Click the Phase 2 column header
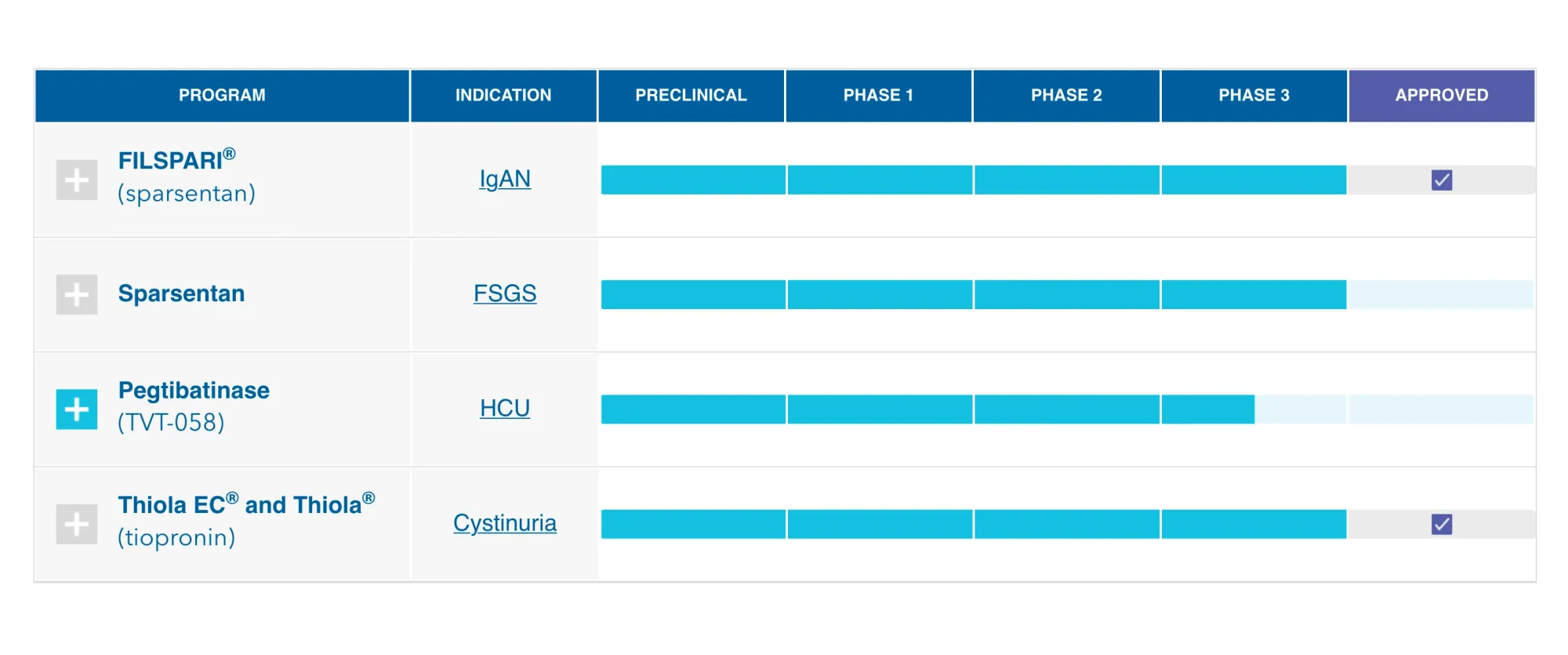The width and height of the screenshot is (1568, 655). pos(1066,96)
